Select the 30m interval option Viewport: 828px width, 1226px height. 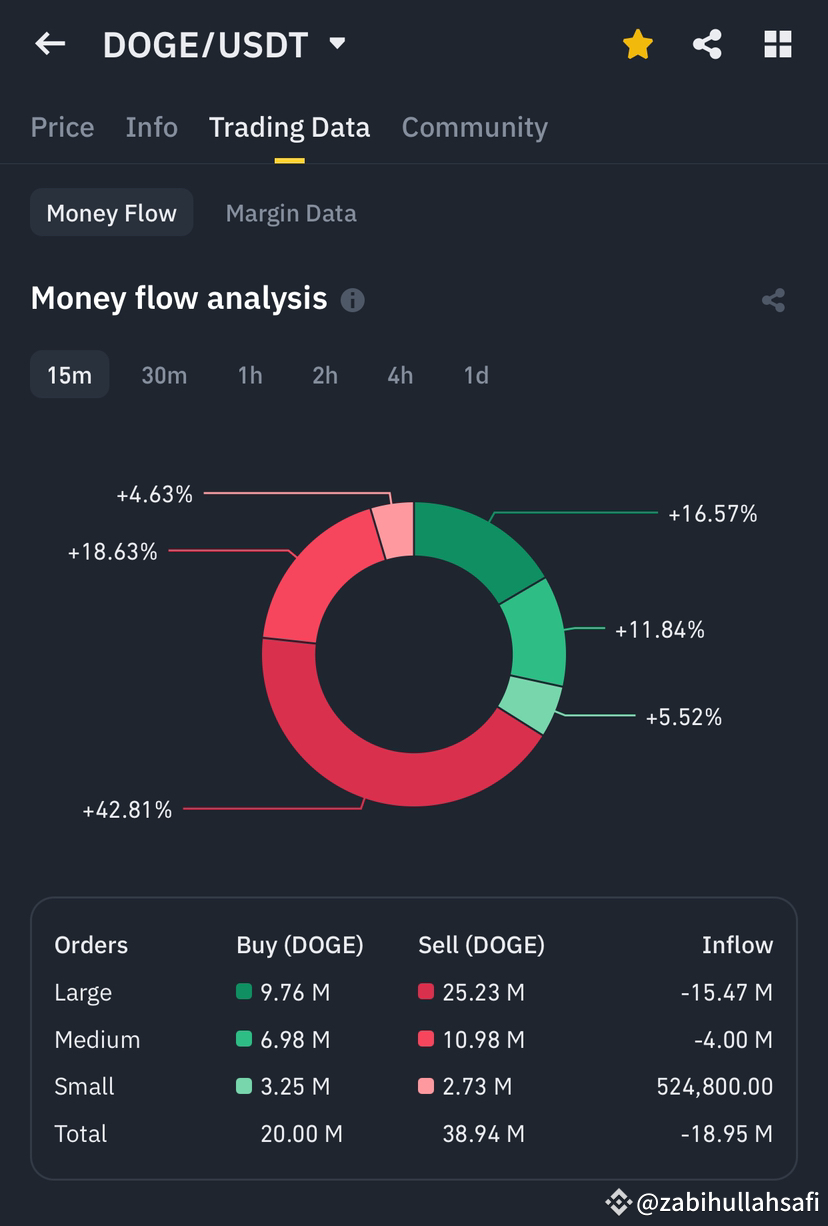tap(164, 375)
